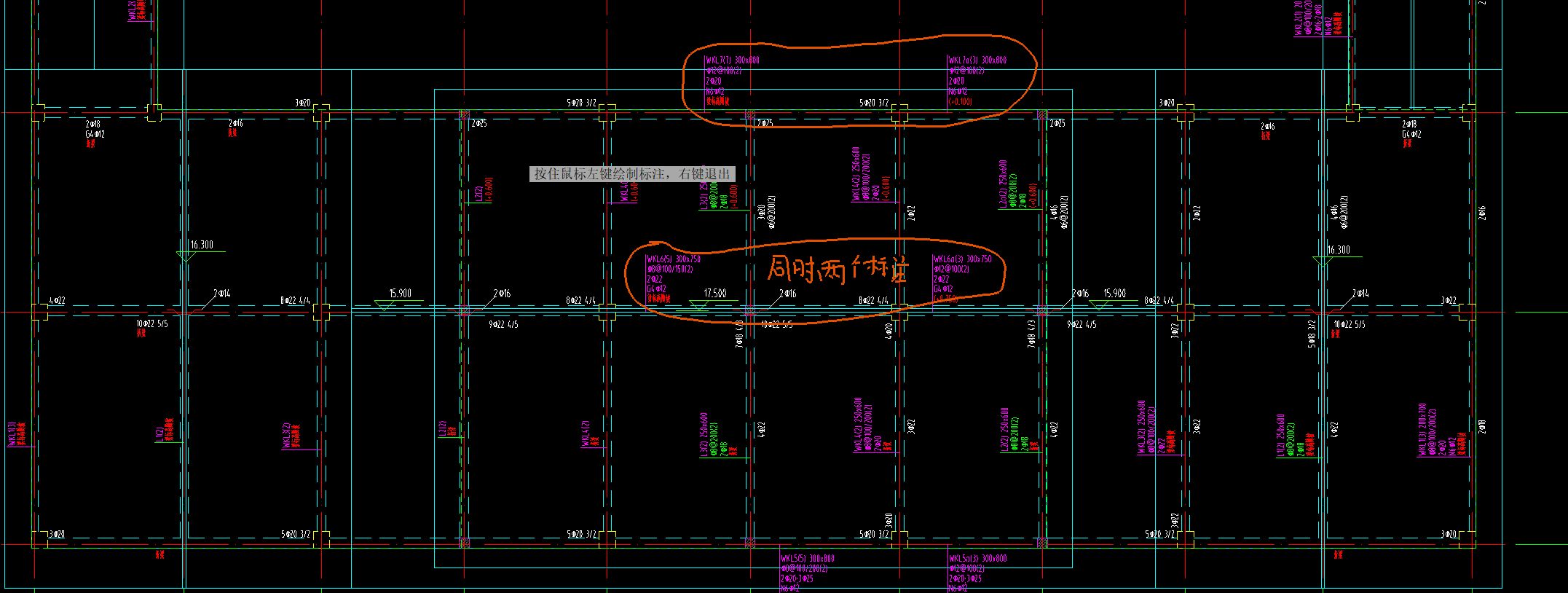Select the WKL6a(3) 300x750 beam annotation

click(963, 259)
